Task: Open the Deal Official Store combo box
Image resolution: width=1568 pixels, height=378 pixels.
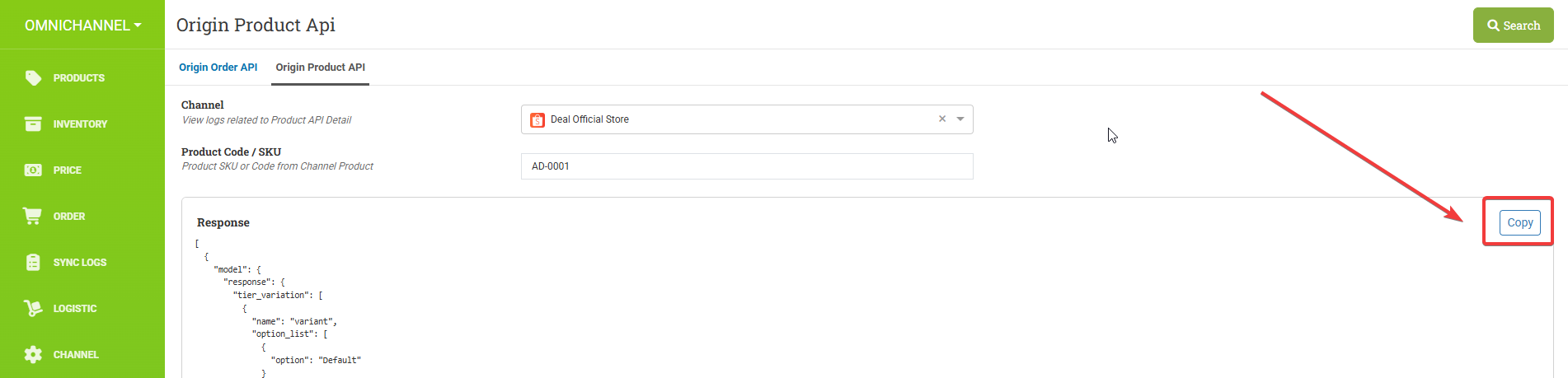Action: [x=734, y=119]
